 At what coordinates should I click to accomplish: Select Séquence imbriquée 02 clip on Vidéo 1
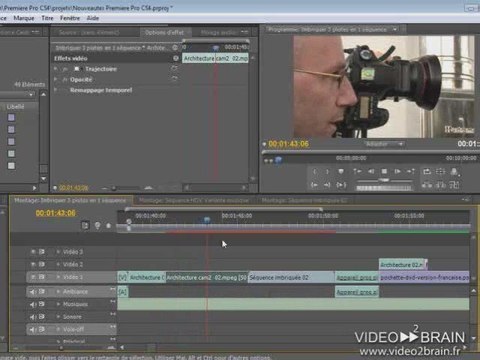[291, 277]
